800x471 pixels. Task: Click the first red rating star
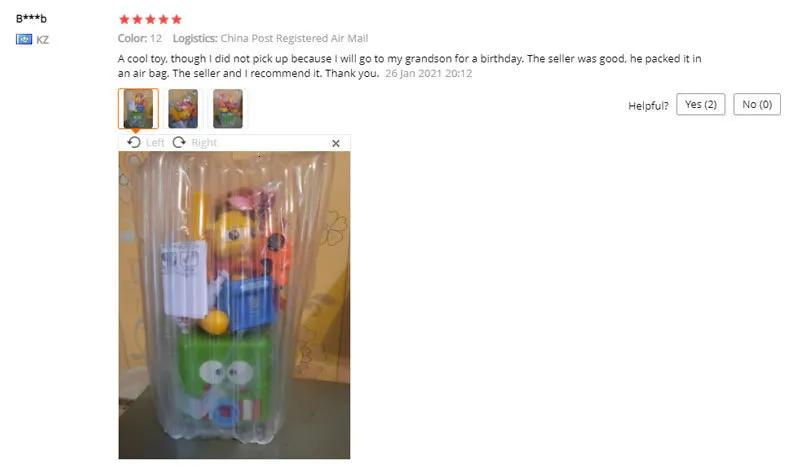coord(124,19)
